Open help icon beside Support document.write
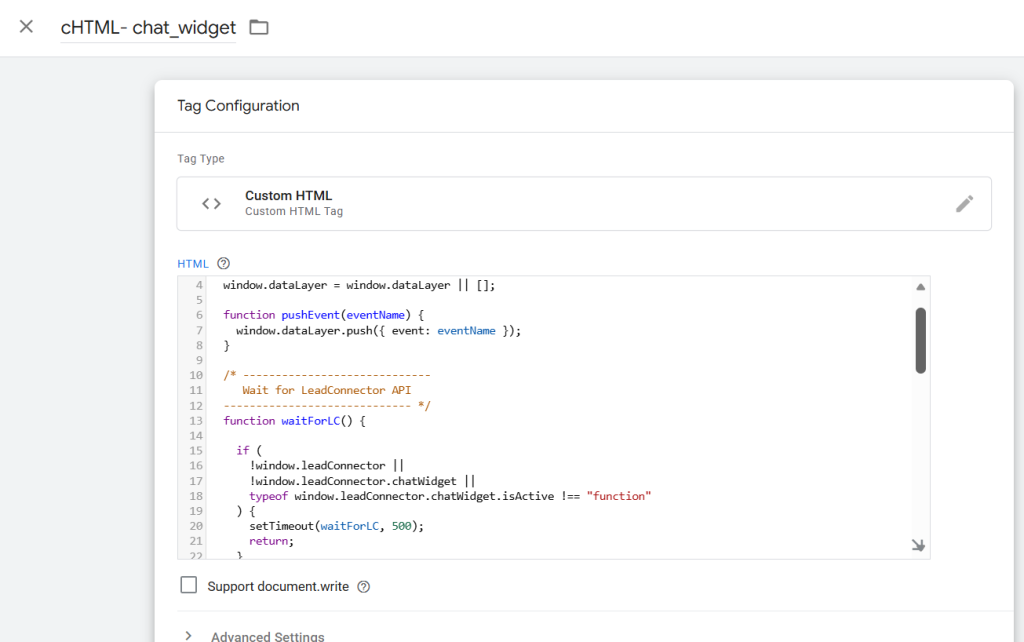 (x=364, y=587)
